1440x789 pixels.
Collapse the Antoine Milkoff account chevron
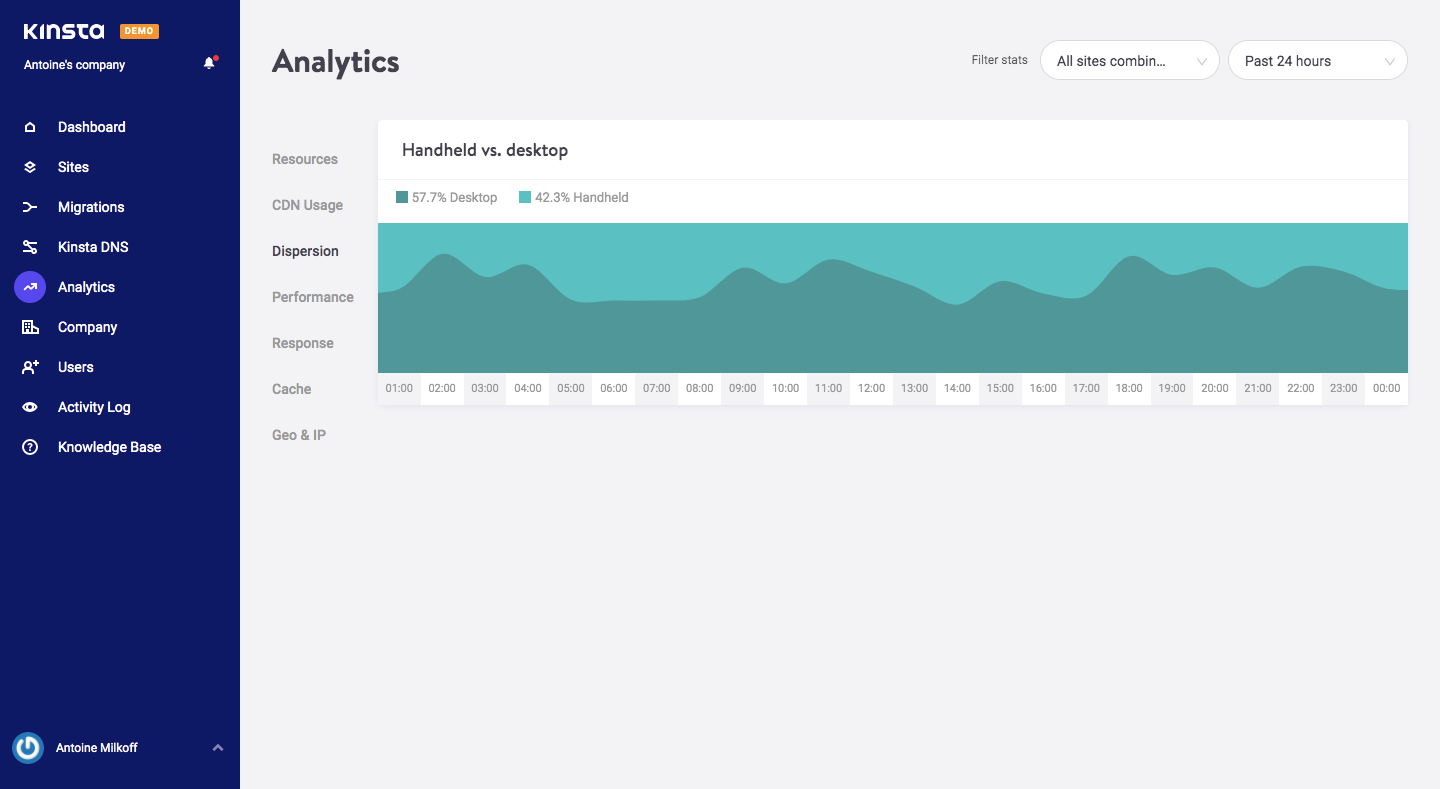218,747
